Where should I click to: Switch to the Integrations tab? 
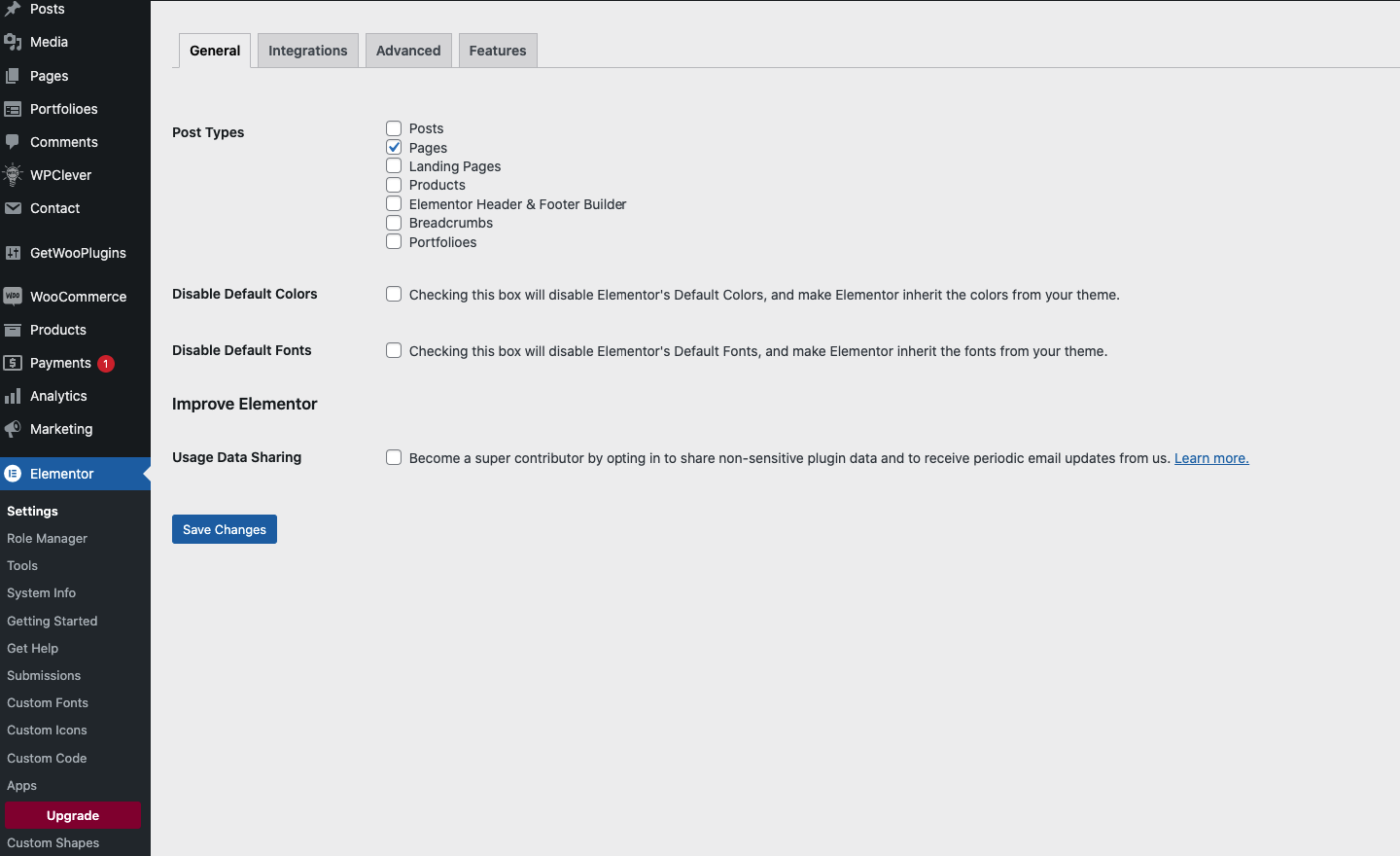tap(307, 51)
